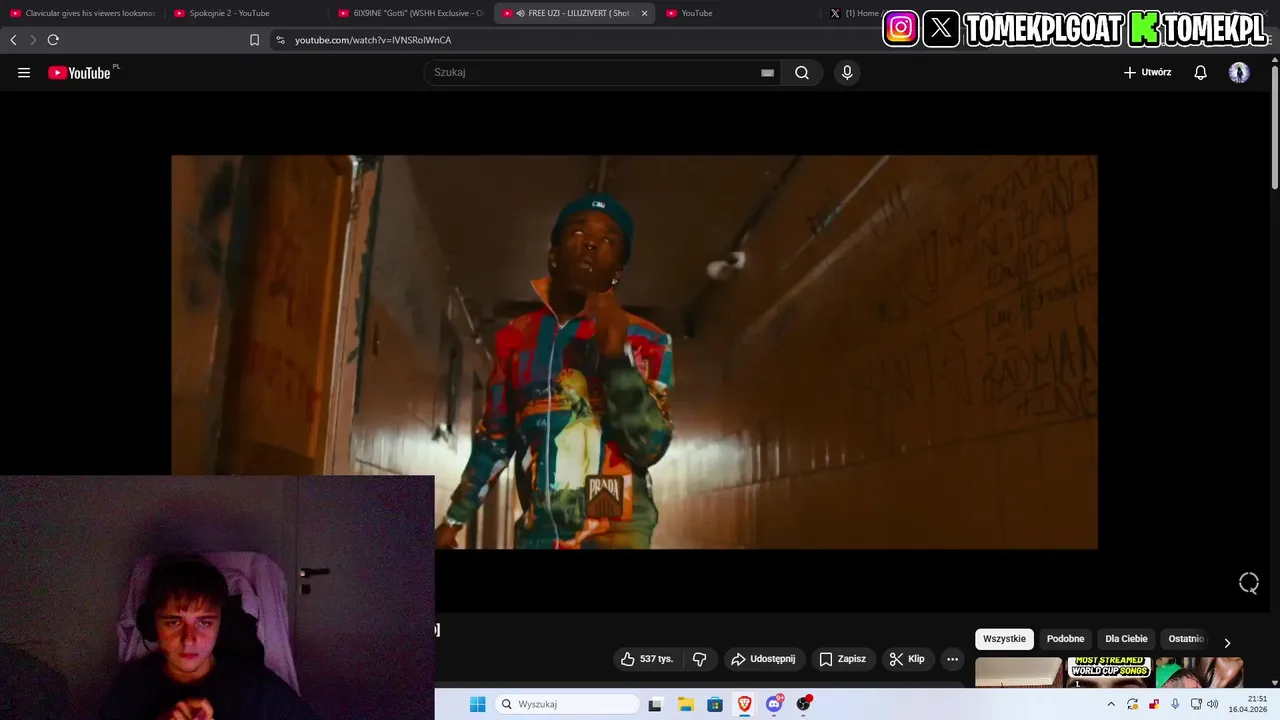Open OBS Studio from the taskbar

[x=803, y=704]
